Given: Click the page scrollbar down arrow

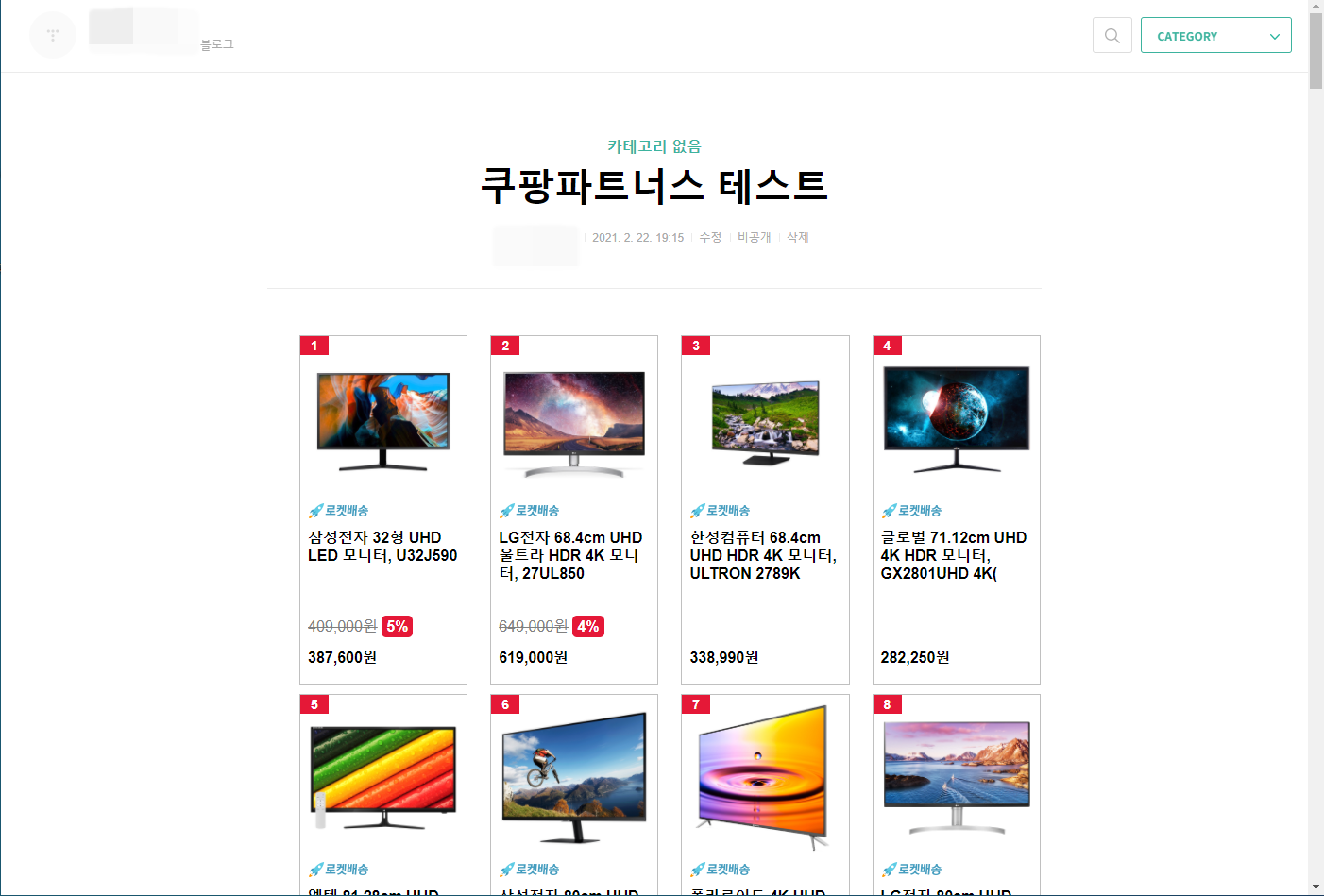Looking at the screenshot, I should (x=1316, y=888).
